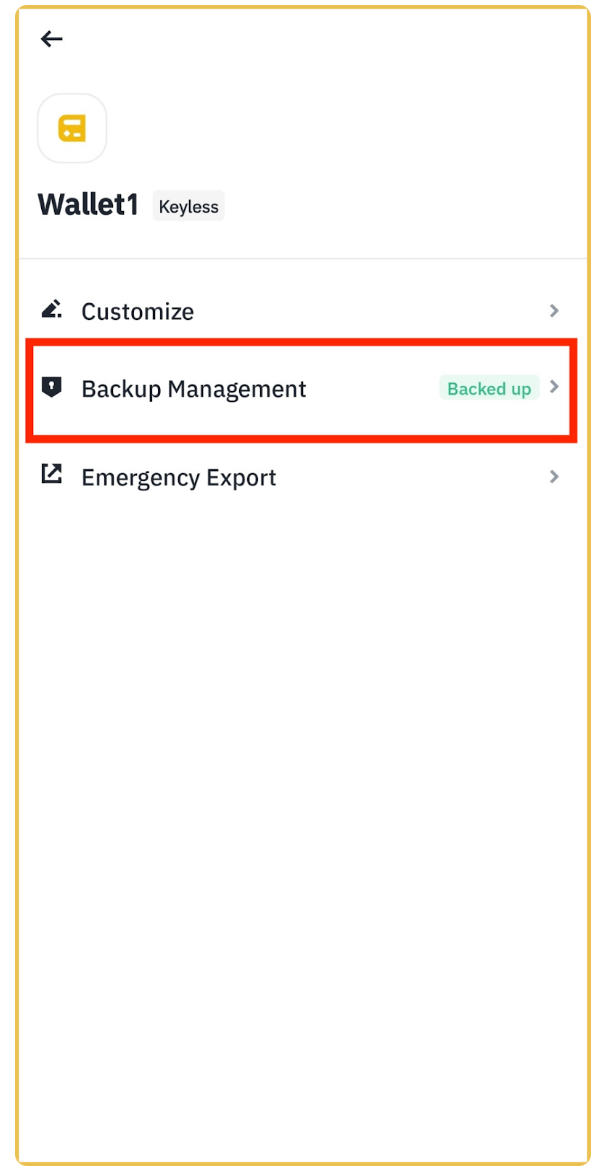Image resolution: width=606 pixels, height=1173 pixels.
Task: Expand the Emergency Export chevron
Action: tap(555, 477)
